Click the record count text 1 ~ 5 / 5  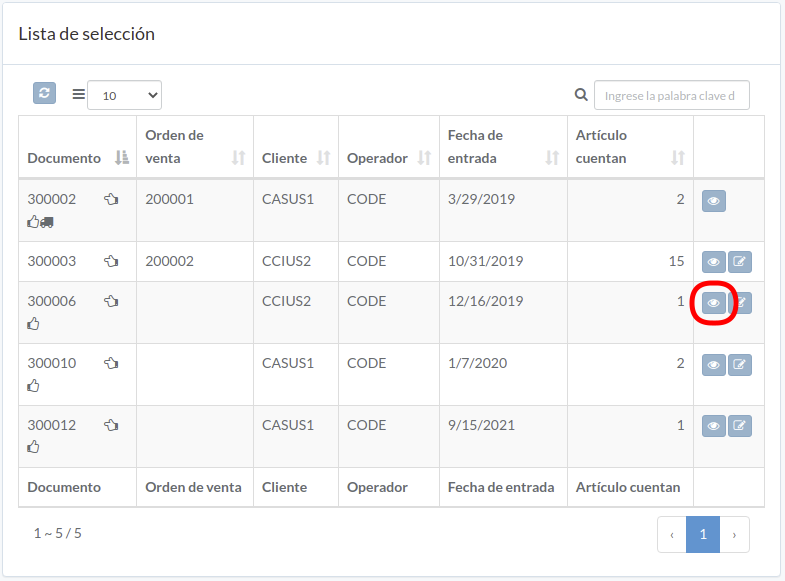pos(58,533)
